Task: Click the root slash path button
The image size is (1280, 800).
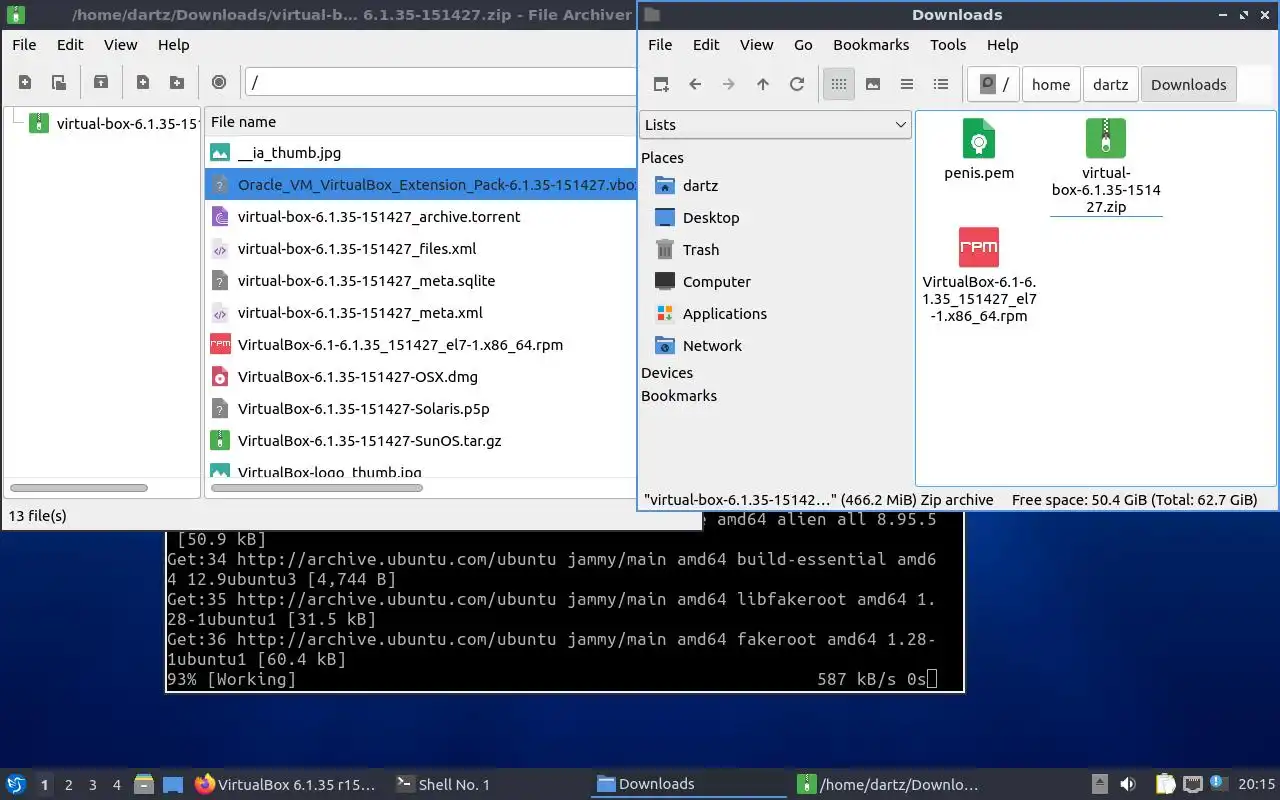Action: point(994,85)
